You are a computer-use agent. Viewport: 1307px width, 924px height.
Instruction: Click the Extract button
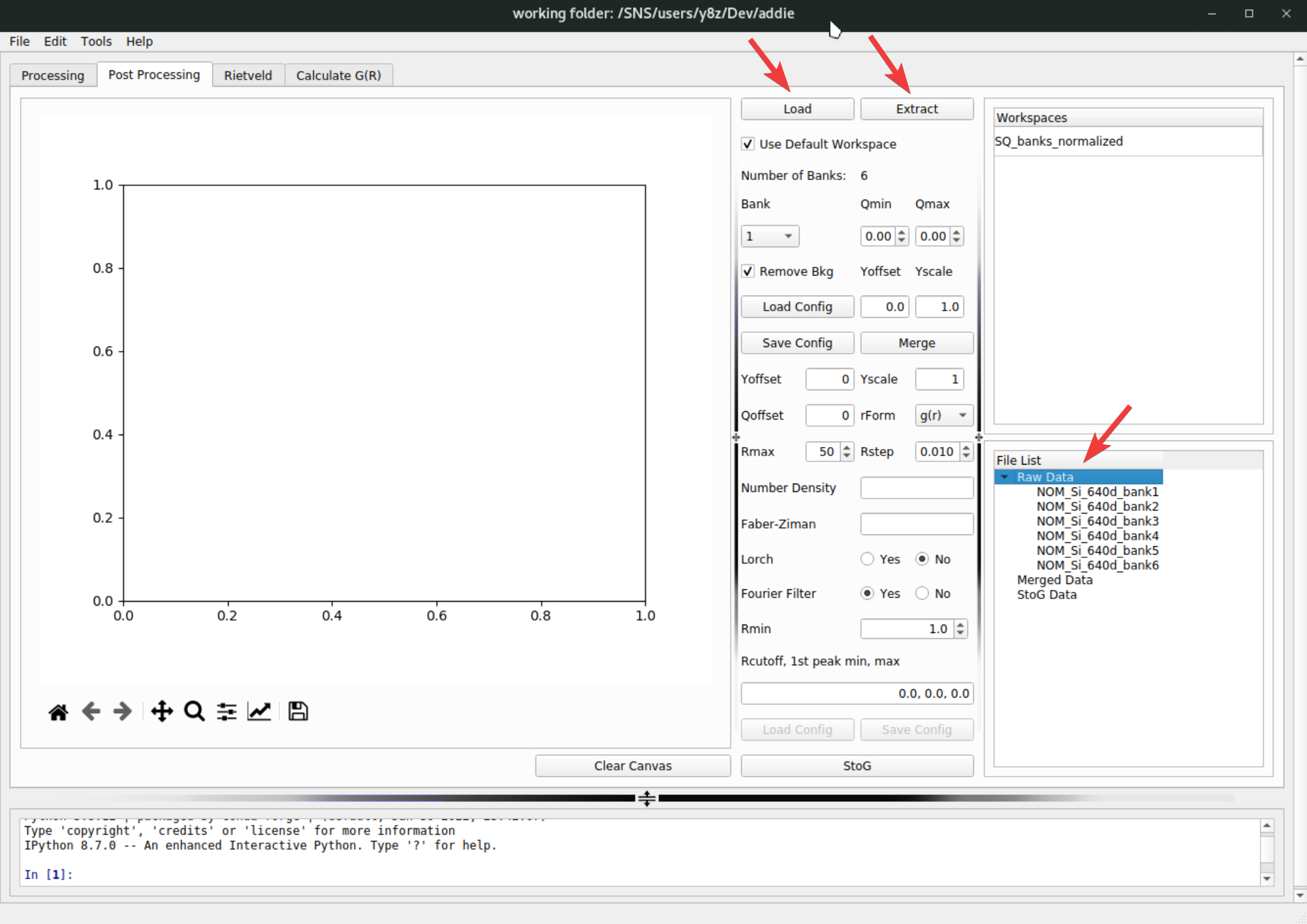pos(916,109)
